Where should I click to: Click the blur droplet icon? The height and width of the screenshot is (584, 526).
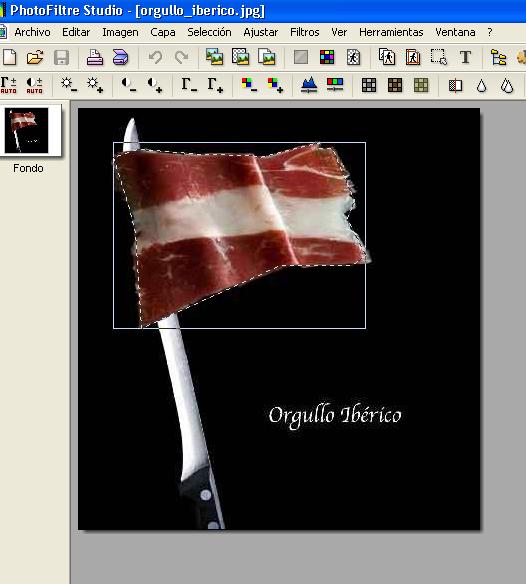[x=481, y=86]
